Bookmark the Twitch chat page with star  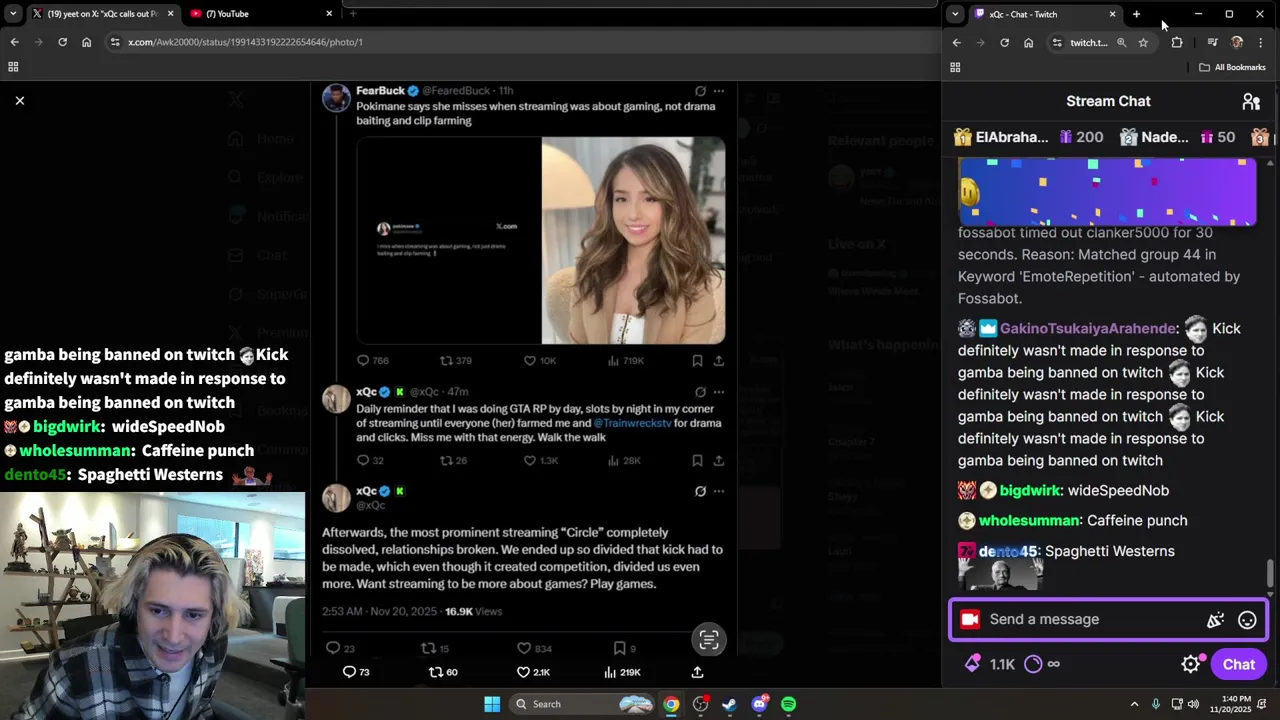click(1143, 42)
